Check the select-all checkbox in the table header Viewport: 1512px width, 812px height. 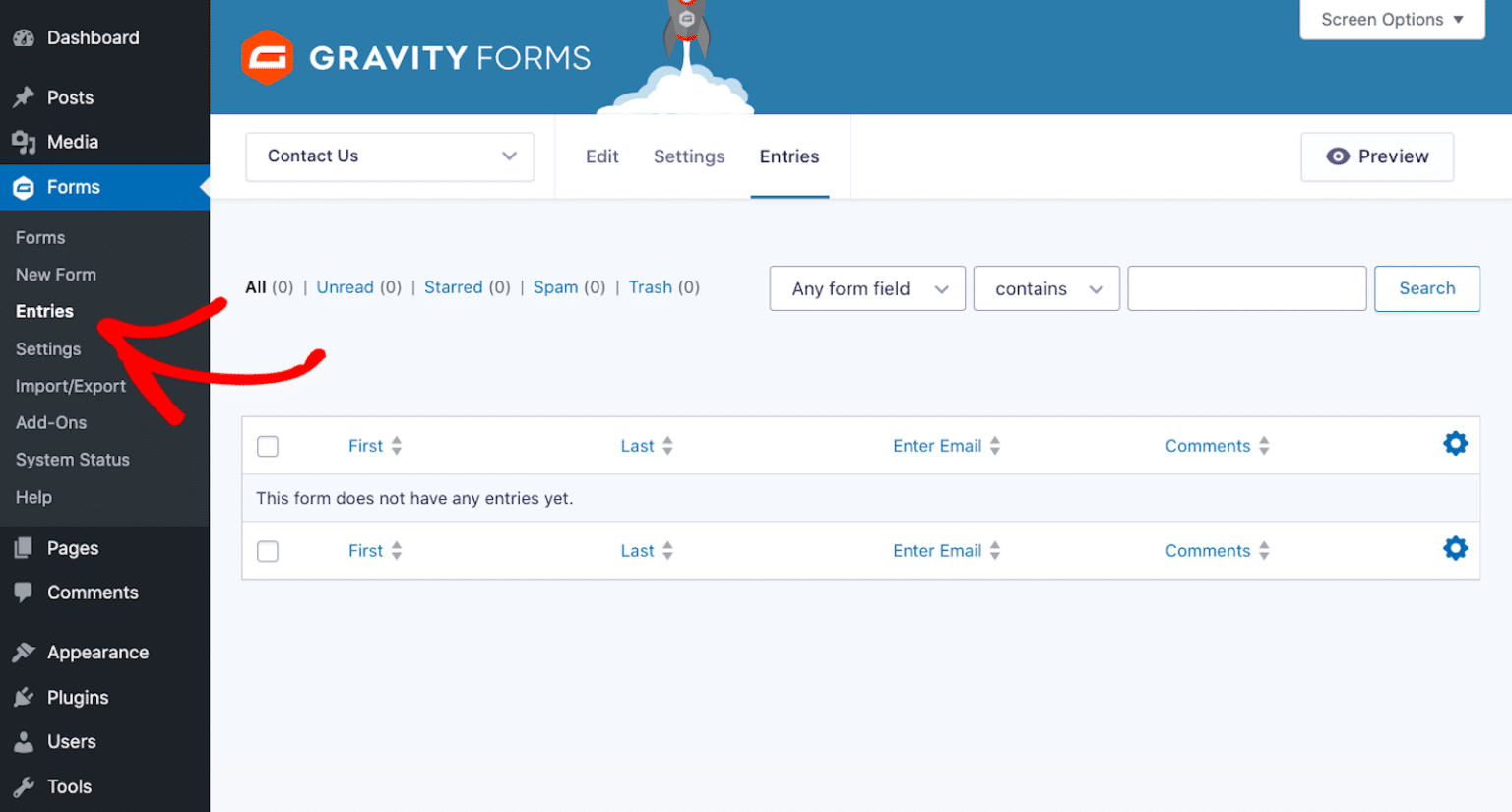tap(267, 446)
